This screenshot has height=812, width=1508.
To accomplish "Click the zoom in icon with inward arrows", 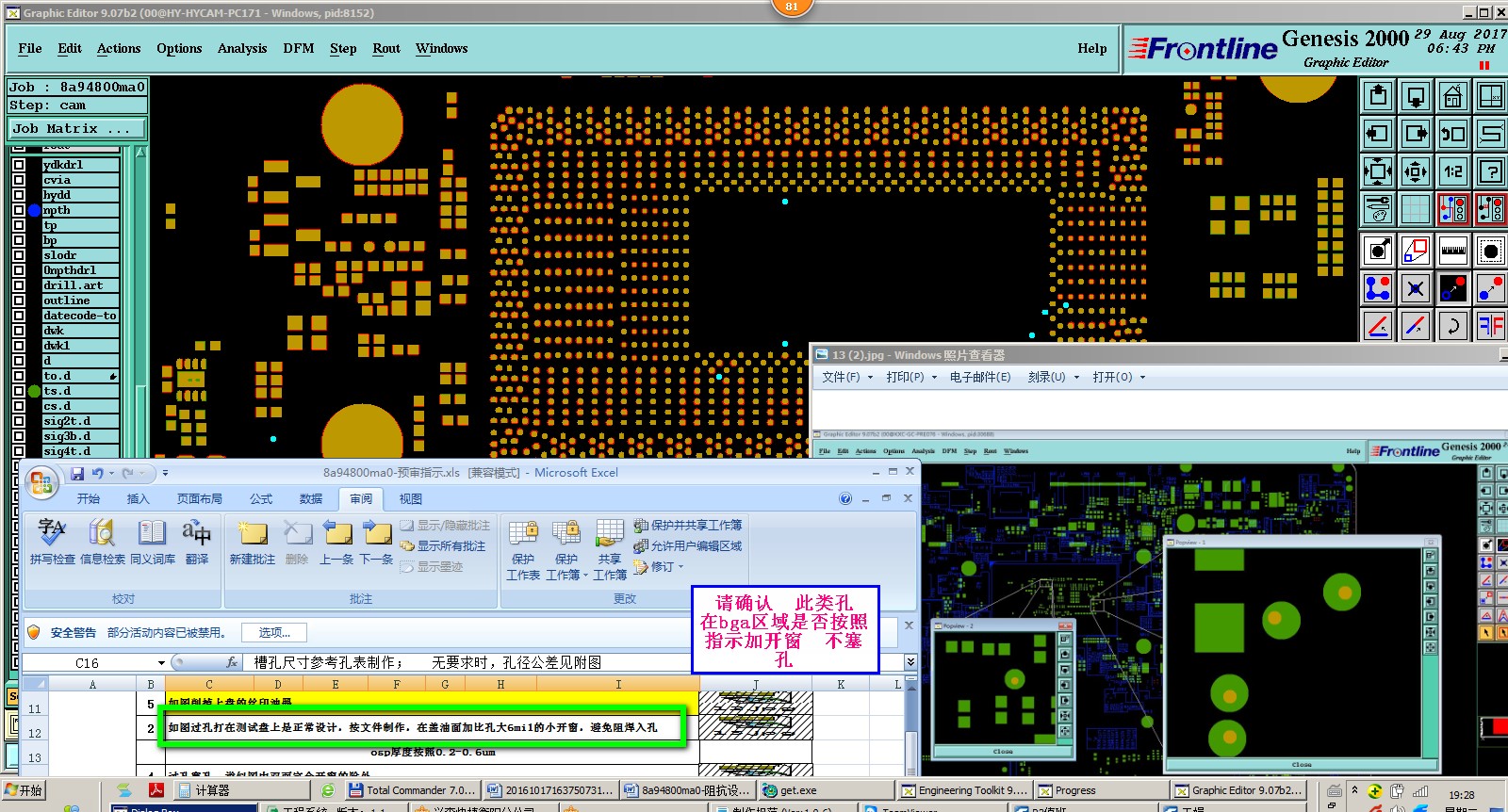I will tap(1378, 171).
